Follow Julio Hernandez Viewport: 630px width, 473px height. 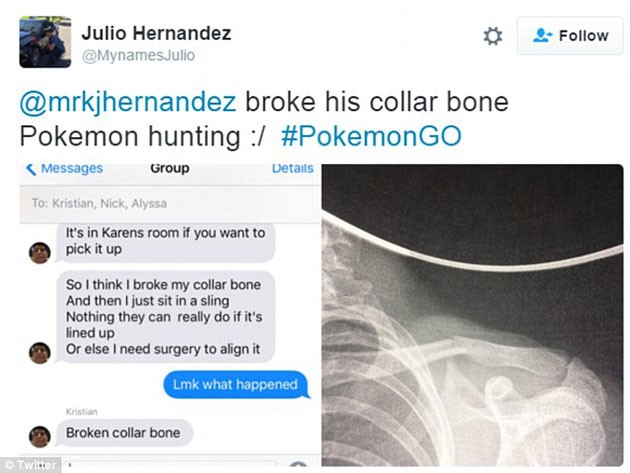(569, 36)
